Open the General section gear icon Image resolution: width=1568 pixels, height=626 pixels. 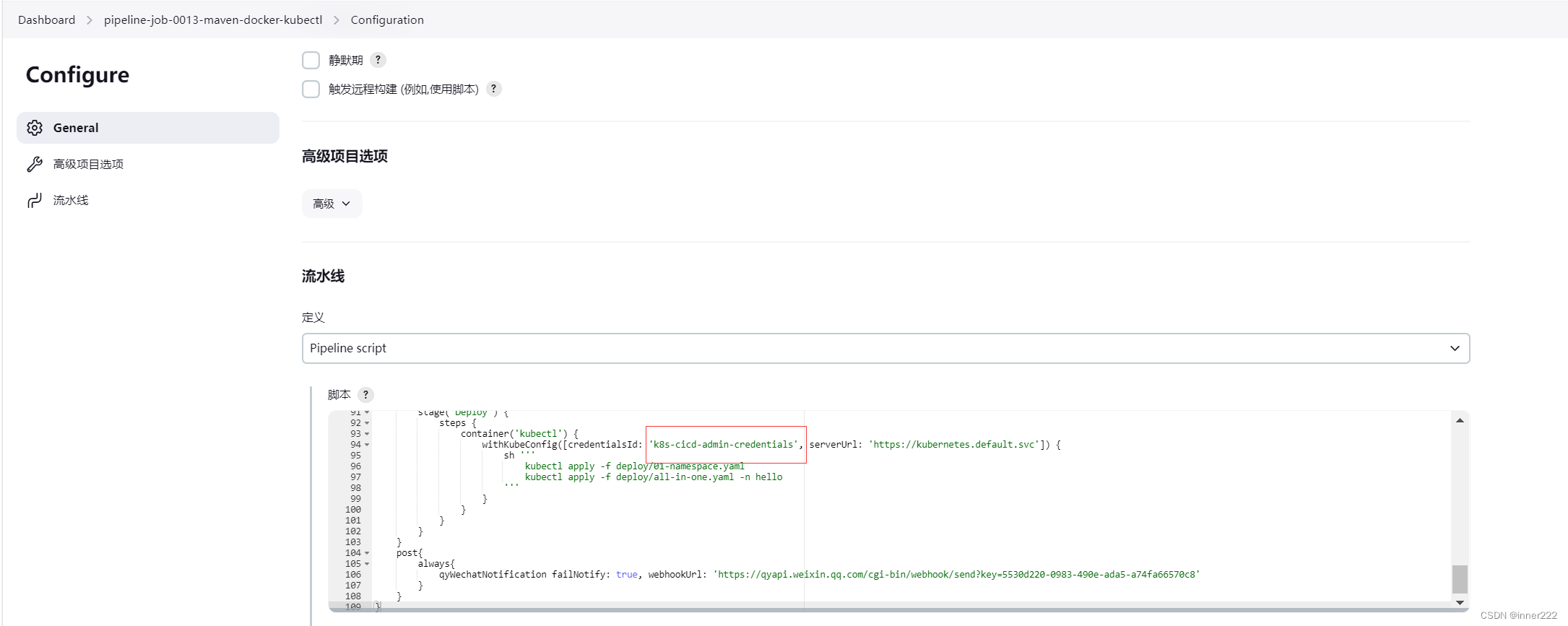(35, 128)
